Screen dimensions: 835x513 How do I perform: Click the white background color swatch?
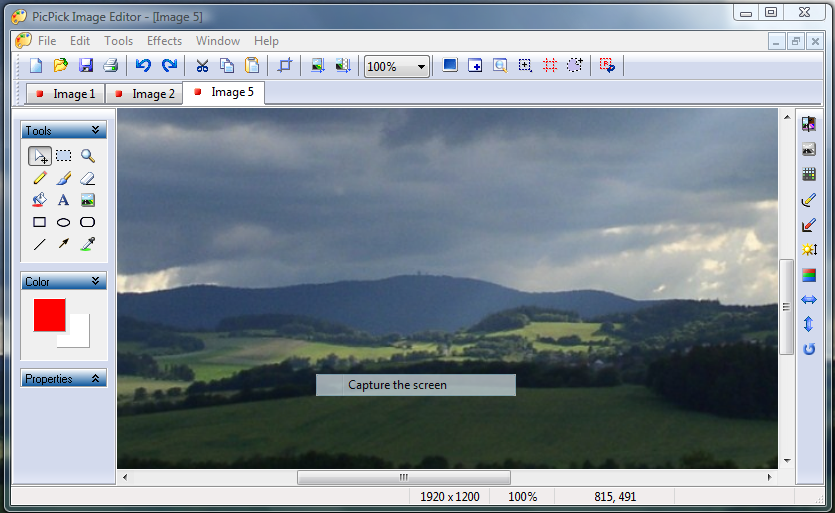78,336
